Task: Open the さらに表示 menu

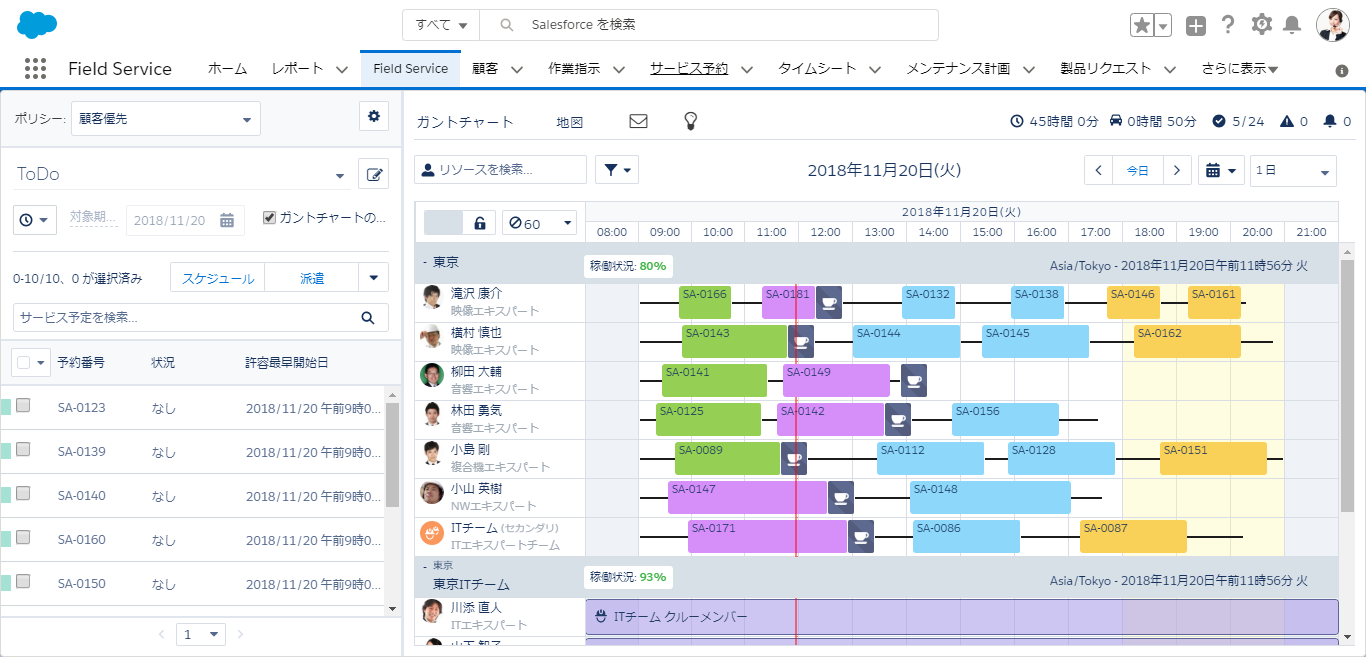Action: pos(1240,69)
